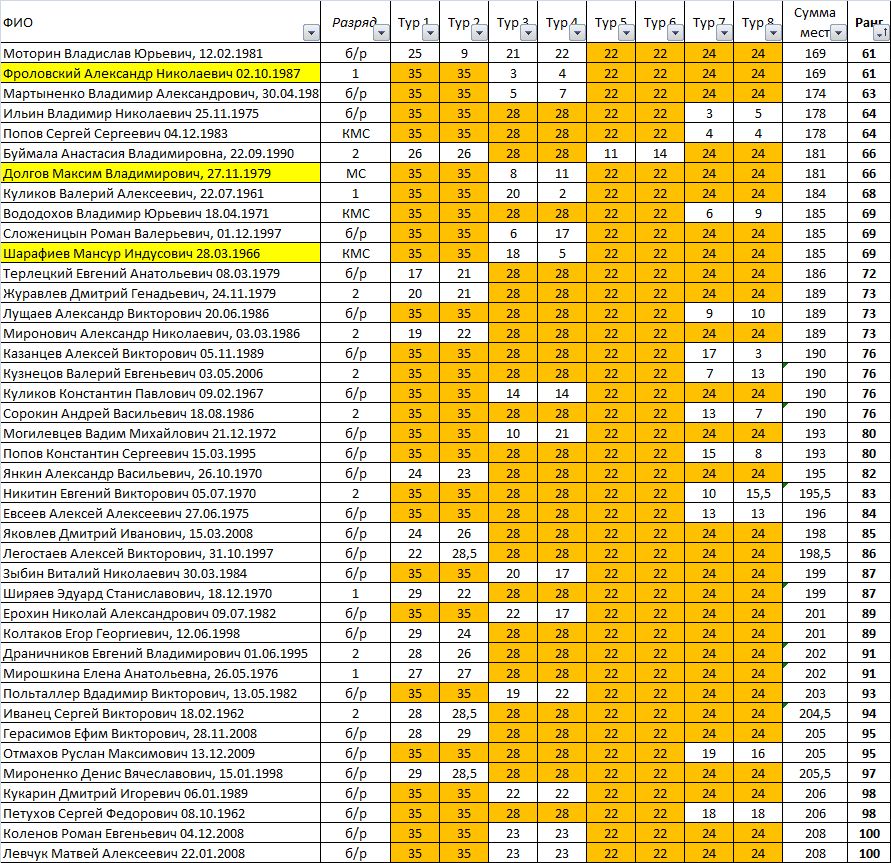Open the Ранг sorted filter dropdown
The width and height of the screenshot is (891, 863).
point(880,34)
